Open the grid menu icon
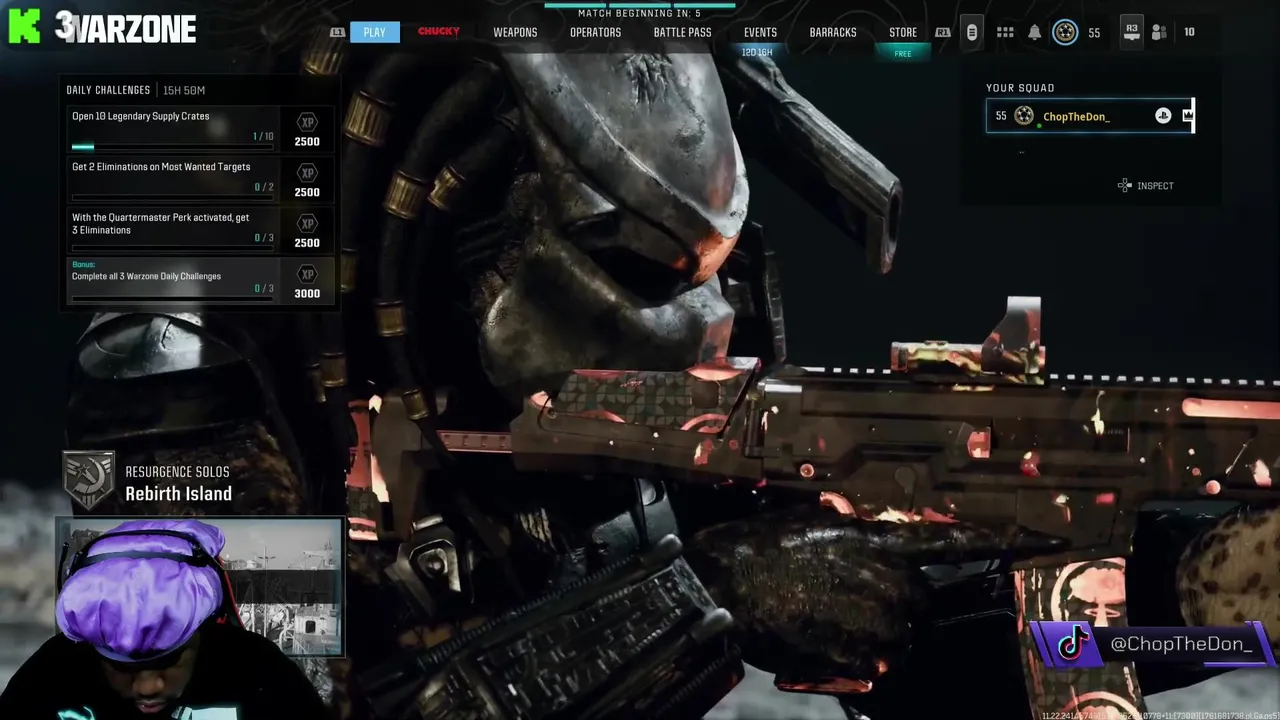The image size is (1280, 720). 1005,32
